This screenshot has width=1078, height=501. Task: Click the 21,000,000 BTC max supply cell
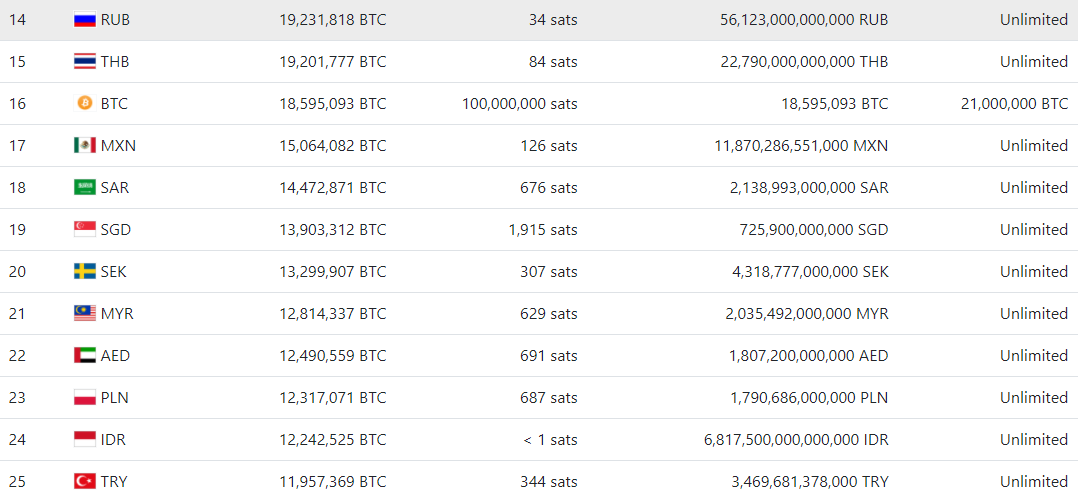coord(1012,104)
